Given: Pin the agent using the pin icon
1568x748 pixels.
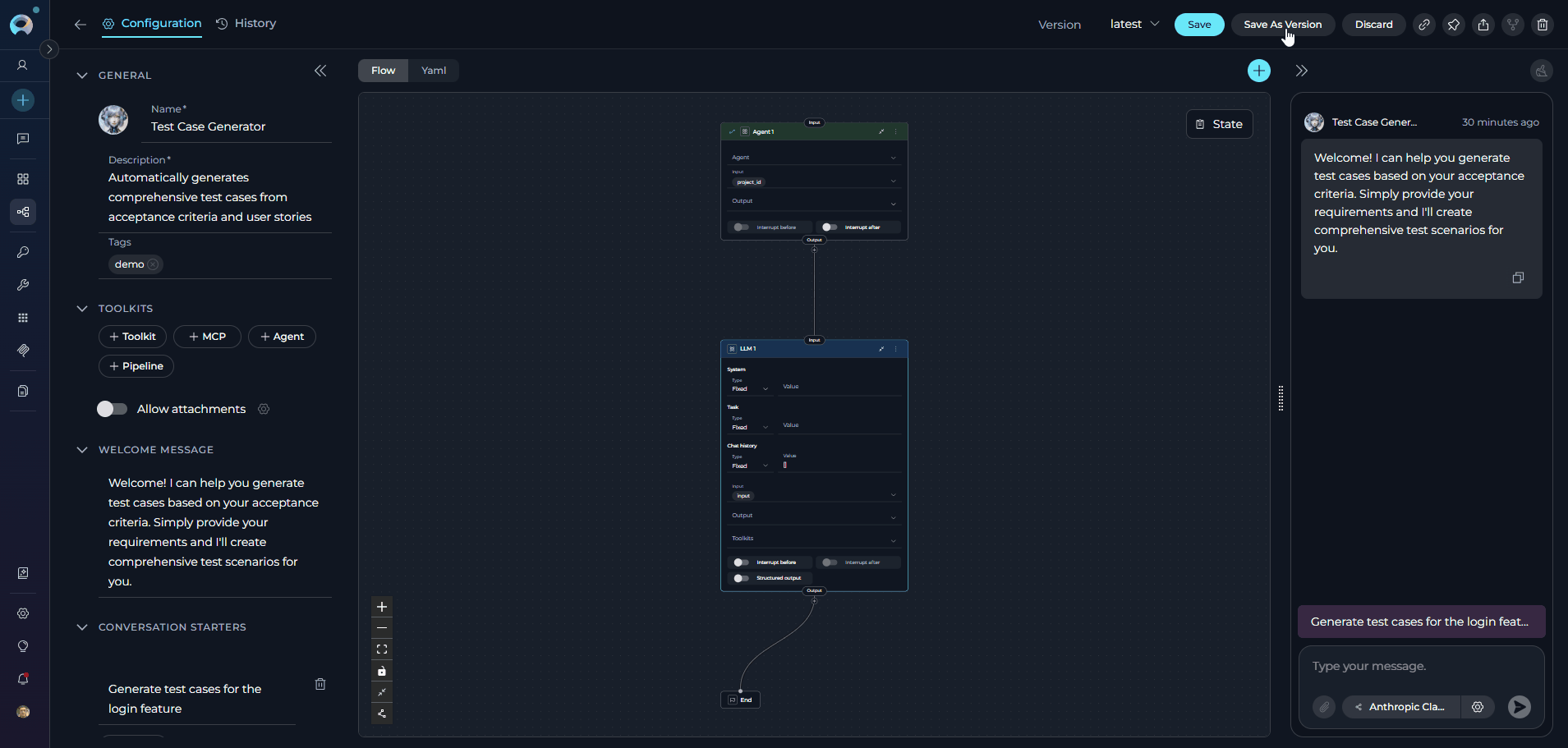Looking at the screenshot, I should coord(1453,25).
